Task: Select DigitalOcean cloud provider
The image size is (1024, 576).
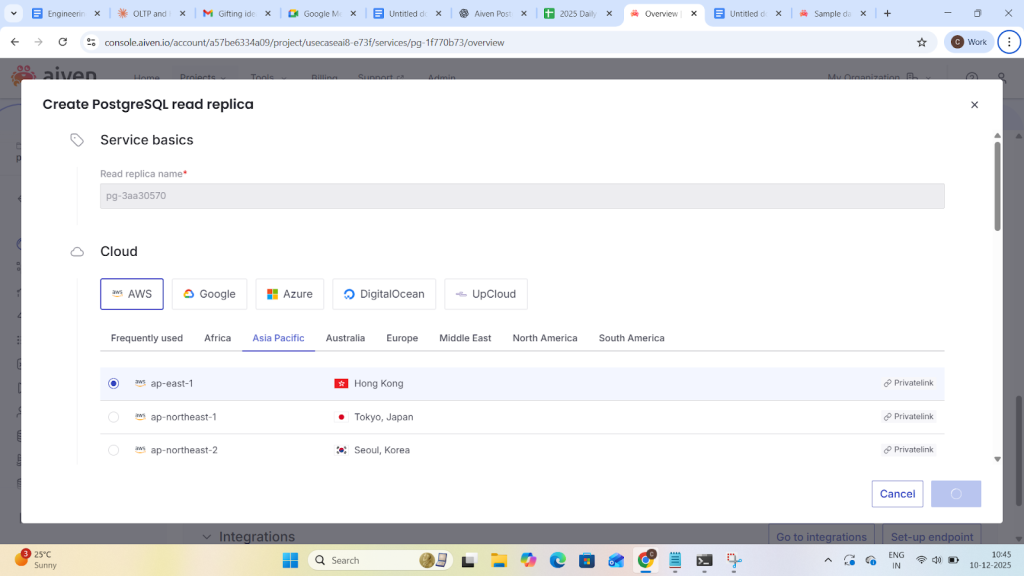Action: tap(383, 294)
